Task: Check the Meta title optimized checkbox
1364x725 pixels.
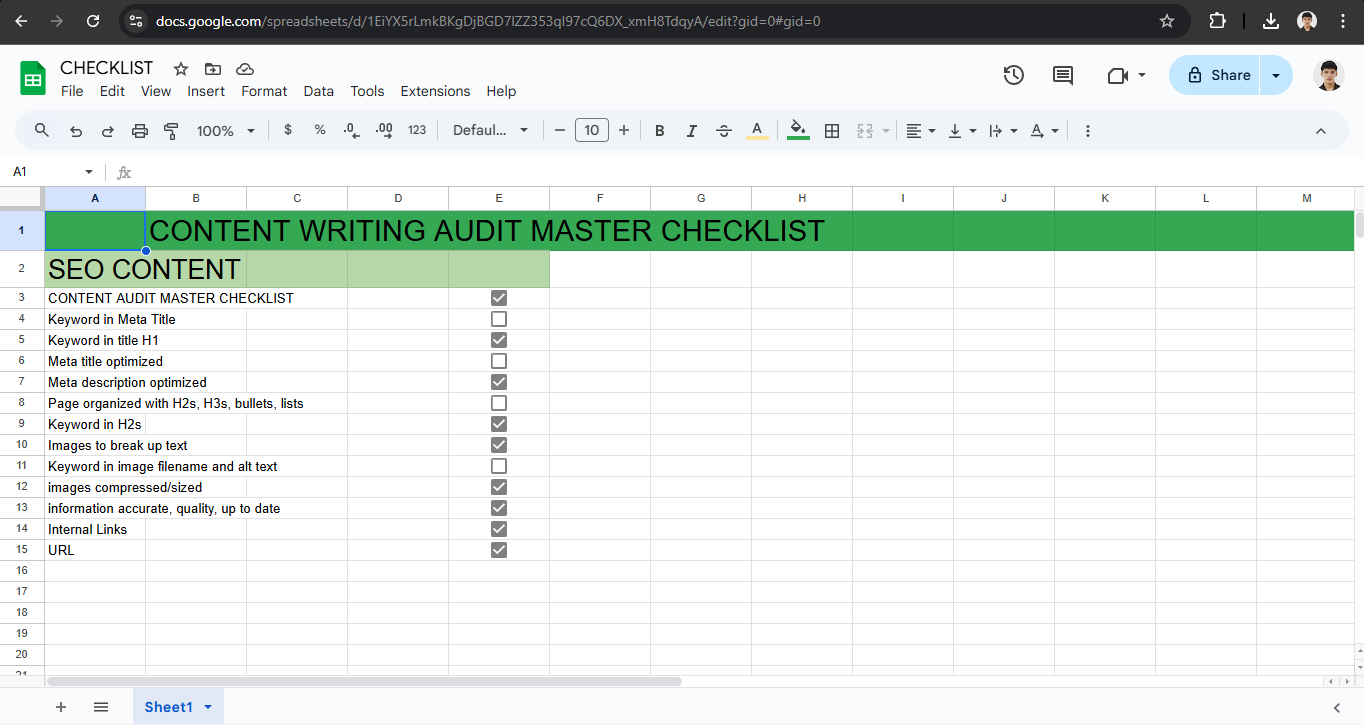Action: pyautogui.click(x=499, y=361)
